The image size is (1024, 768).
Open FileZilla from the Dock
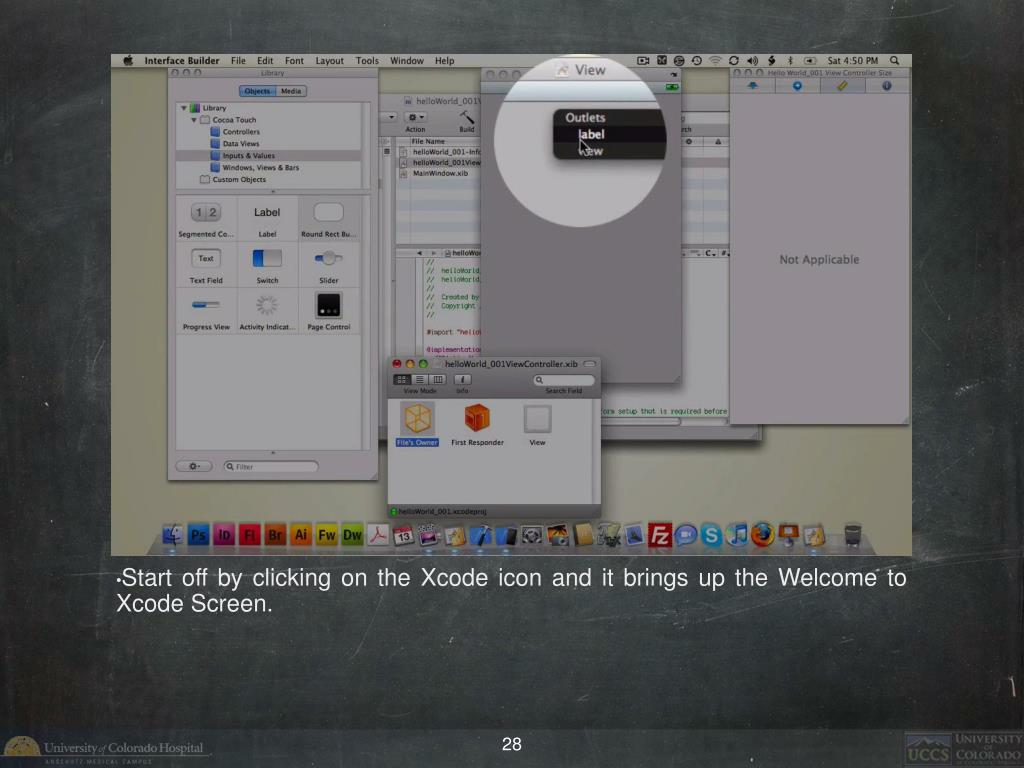(x=660, y=536)
